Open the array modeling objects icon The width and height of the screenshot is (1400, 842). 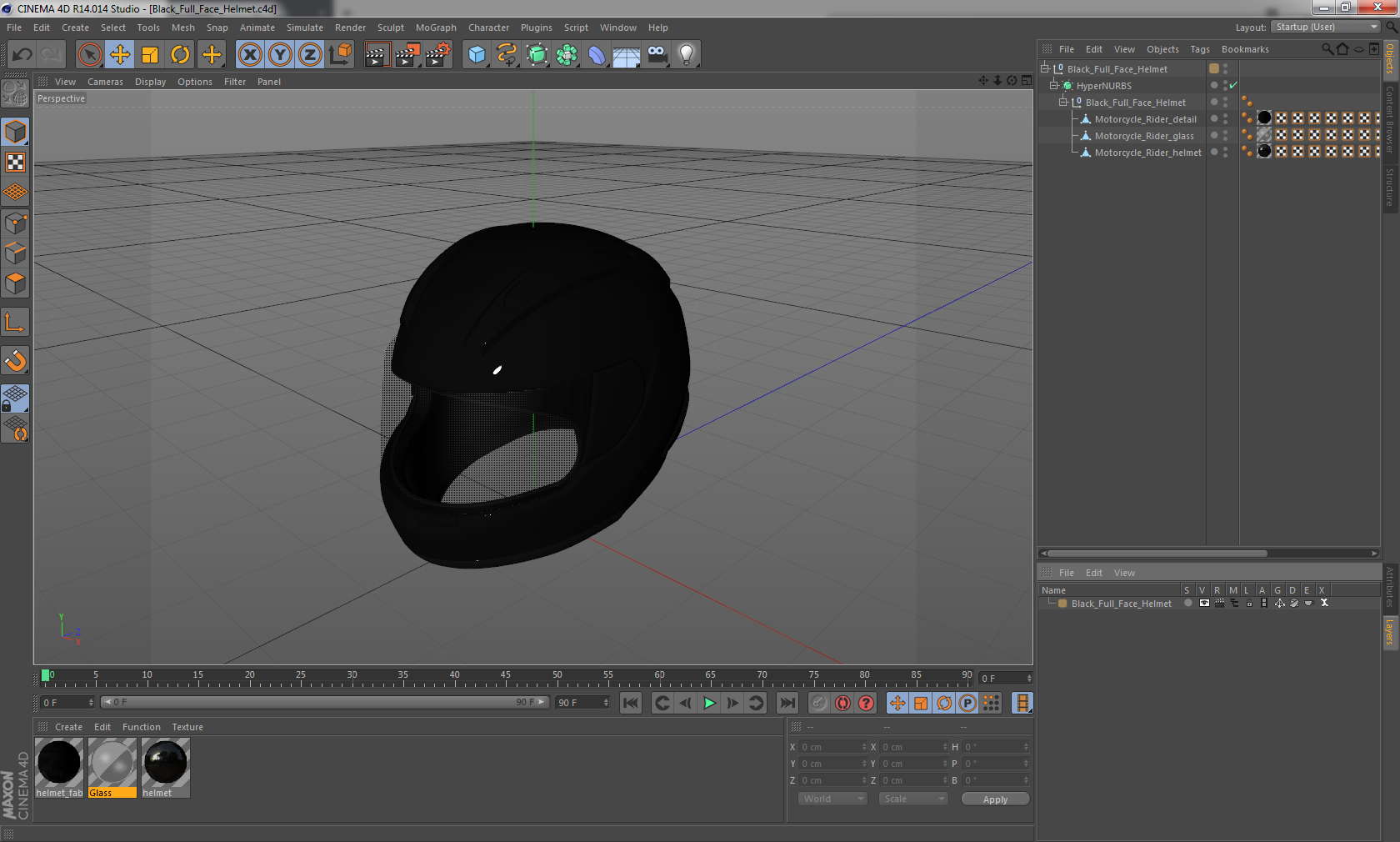pos(567,55)
